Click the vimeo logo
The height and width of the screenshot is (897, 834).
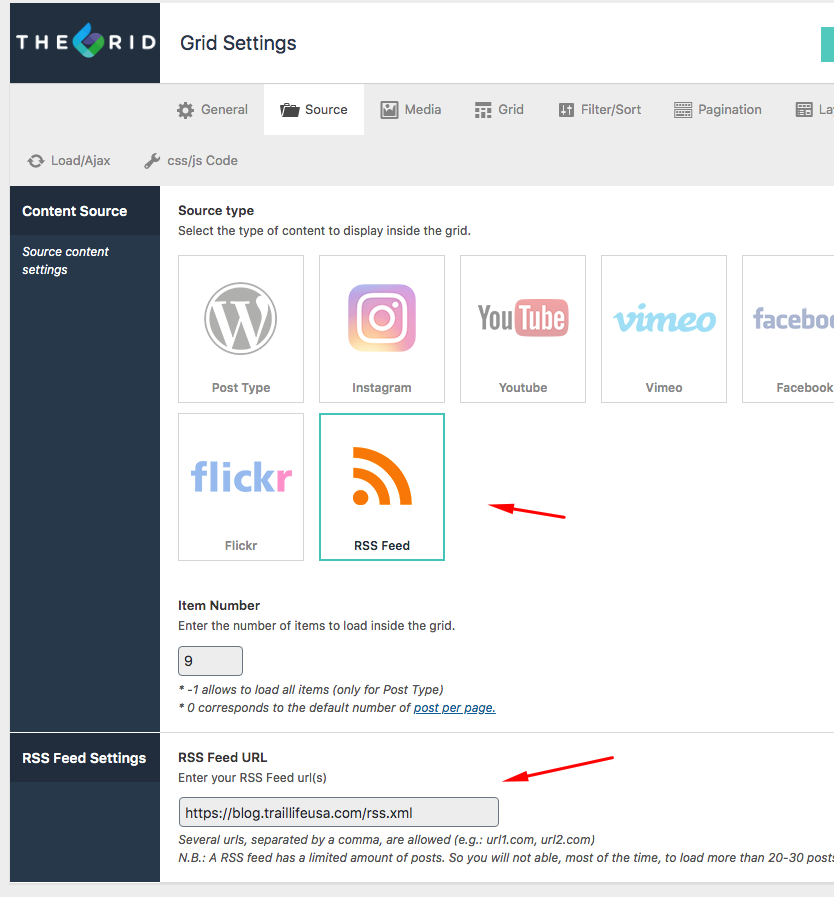[664, 319]
